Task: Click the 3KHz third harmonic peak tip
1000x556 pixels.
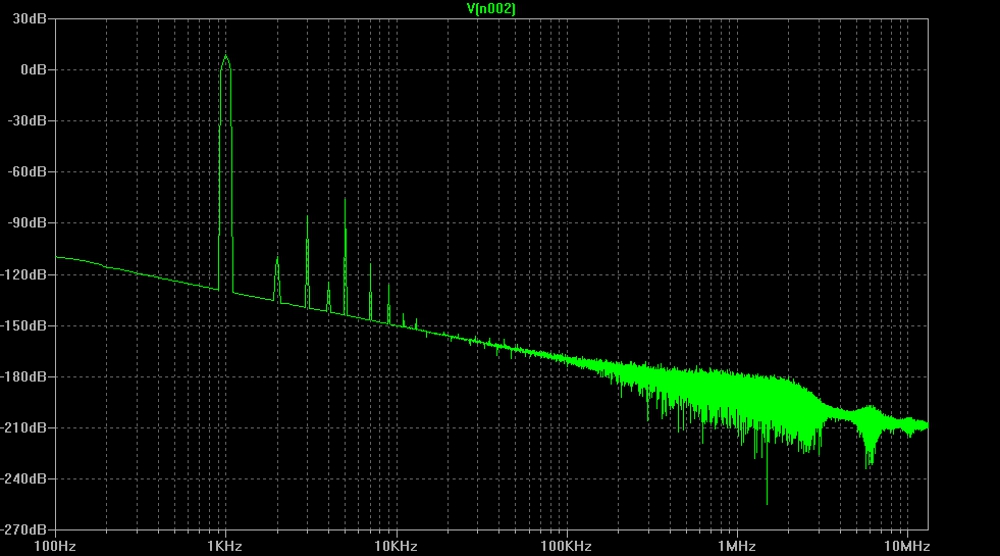Action: 307,217
